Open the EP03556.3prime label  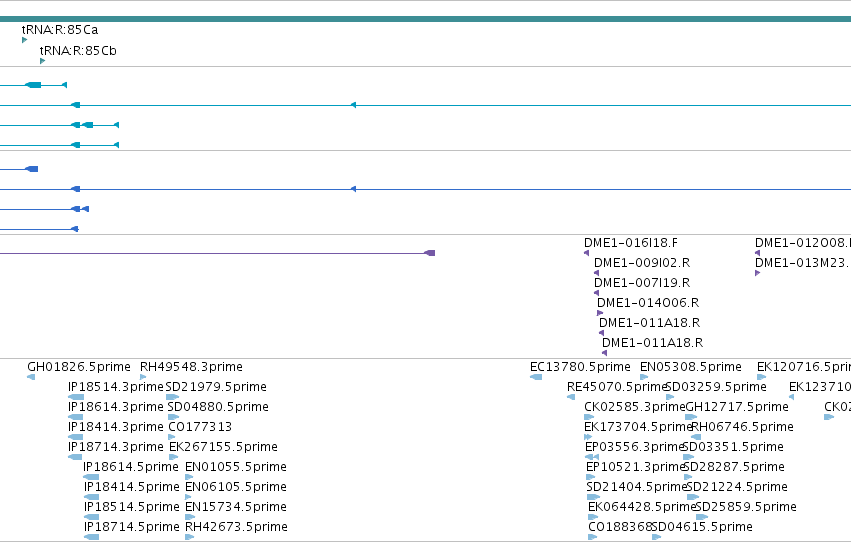(634, 447)
